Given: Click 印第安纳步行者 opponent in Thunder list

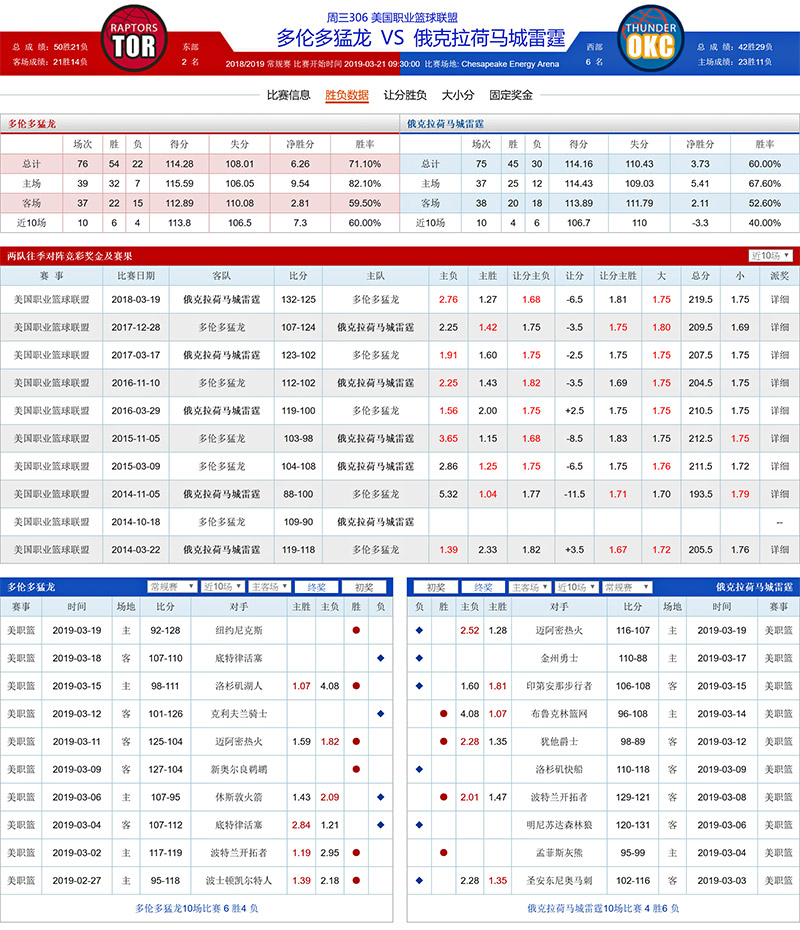Looking at the screenshot, I should coord(559,686).
